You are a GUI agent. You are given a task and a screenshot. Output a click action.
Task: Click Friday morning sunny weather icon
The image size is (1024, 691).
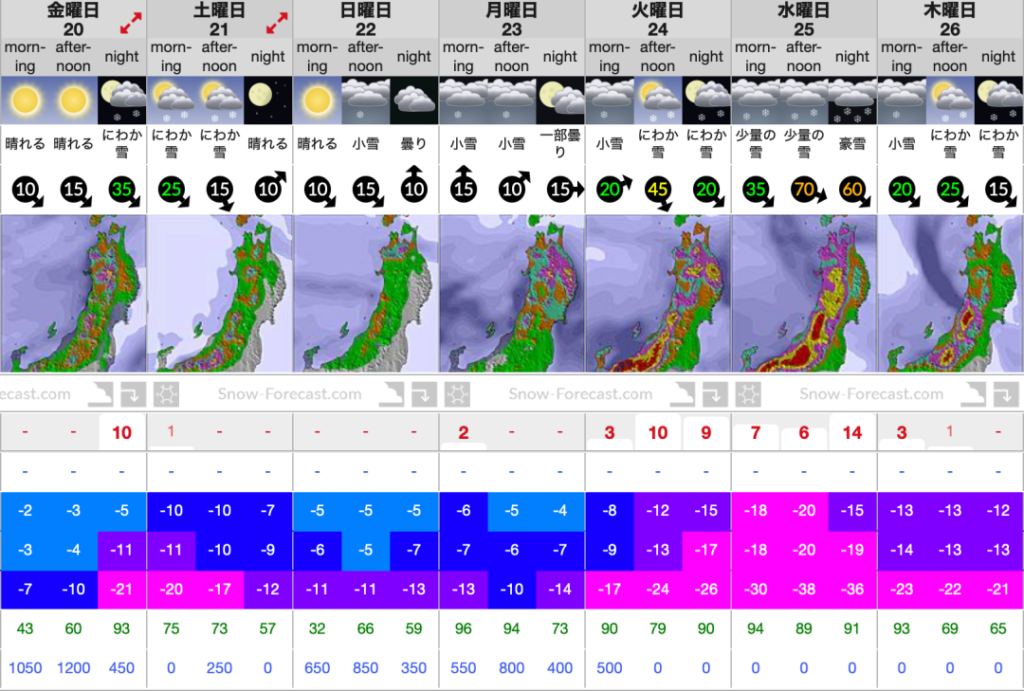(25, 101)
